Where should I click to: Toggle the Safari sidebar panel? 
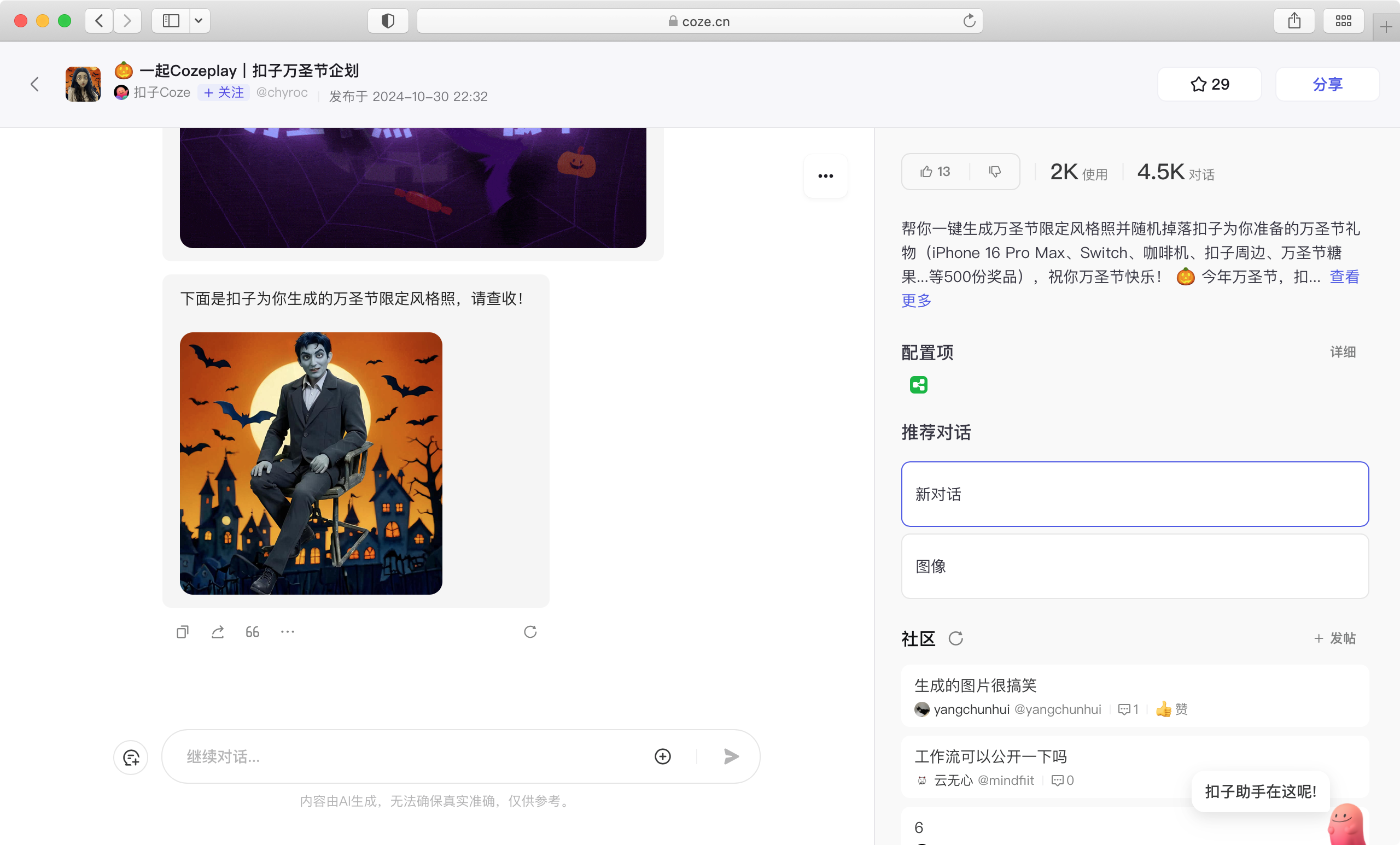point(171,21)
